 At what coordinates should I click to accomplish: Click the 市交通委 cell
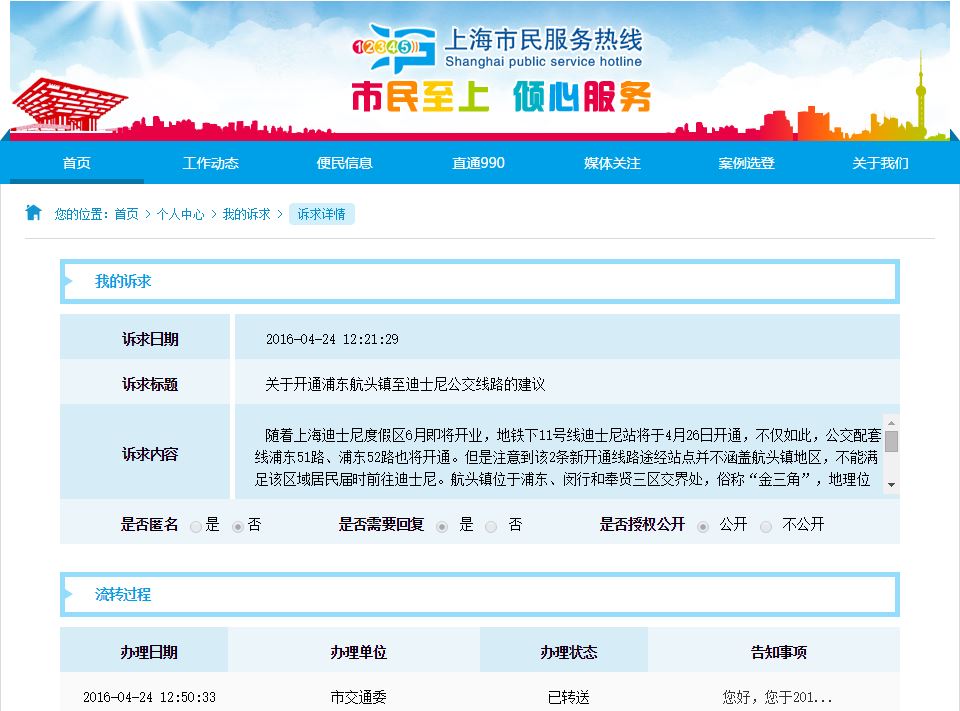(x=359, y=697)
